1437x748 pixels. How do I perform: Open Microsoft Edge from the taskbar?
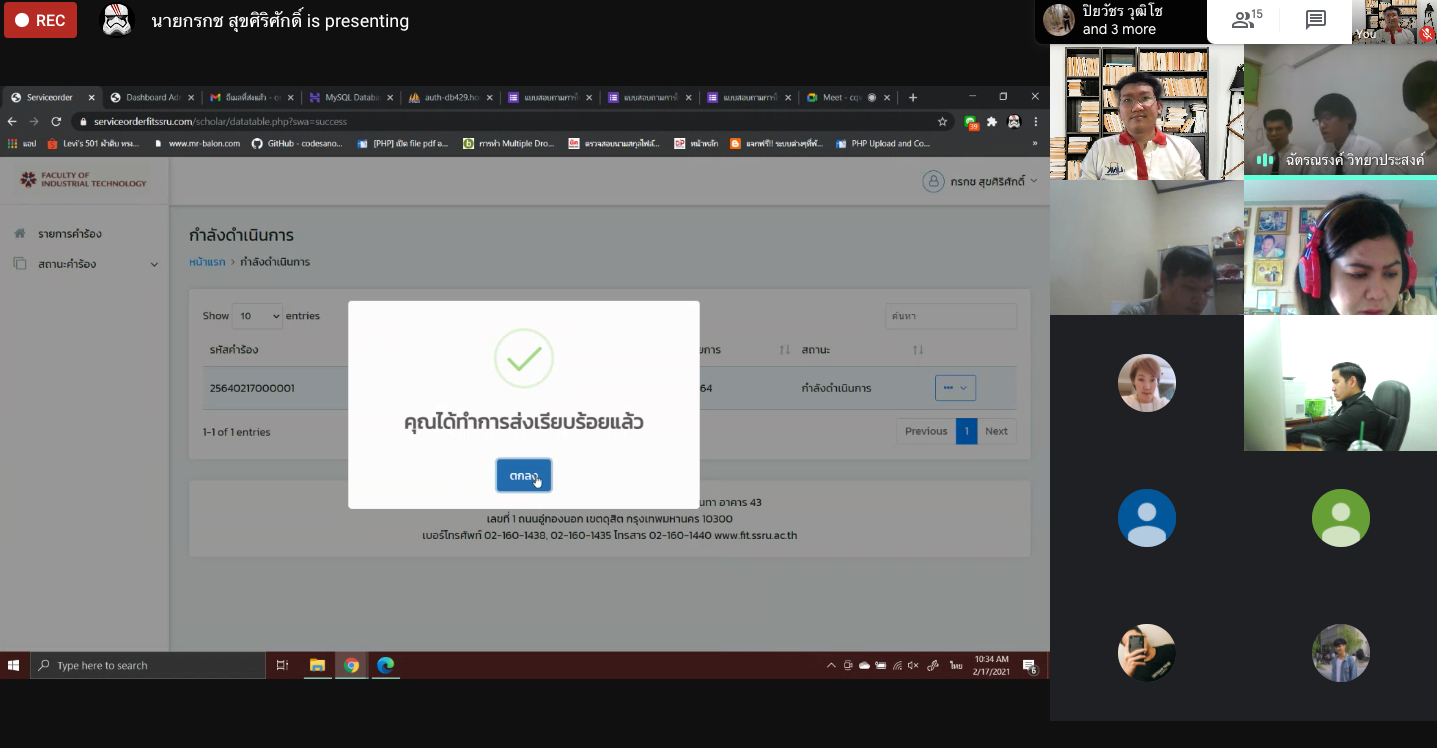(385, 665)
